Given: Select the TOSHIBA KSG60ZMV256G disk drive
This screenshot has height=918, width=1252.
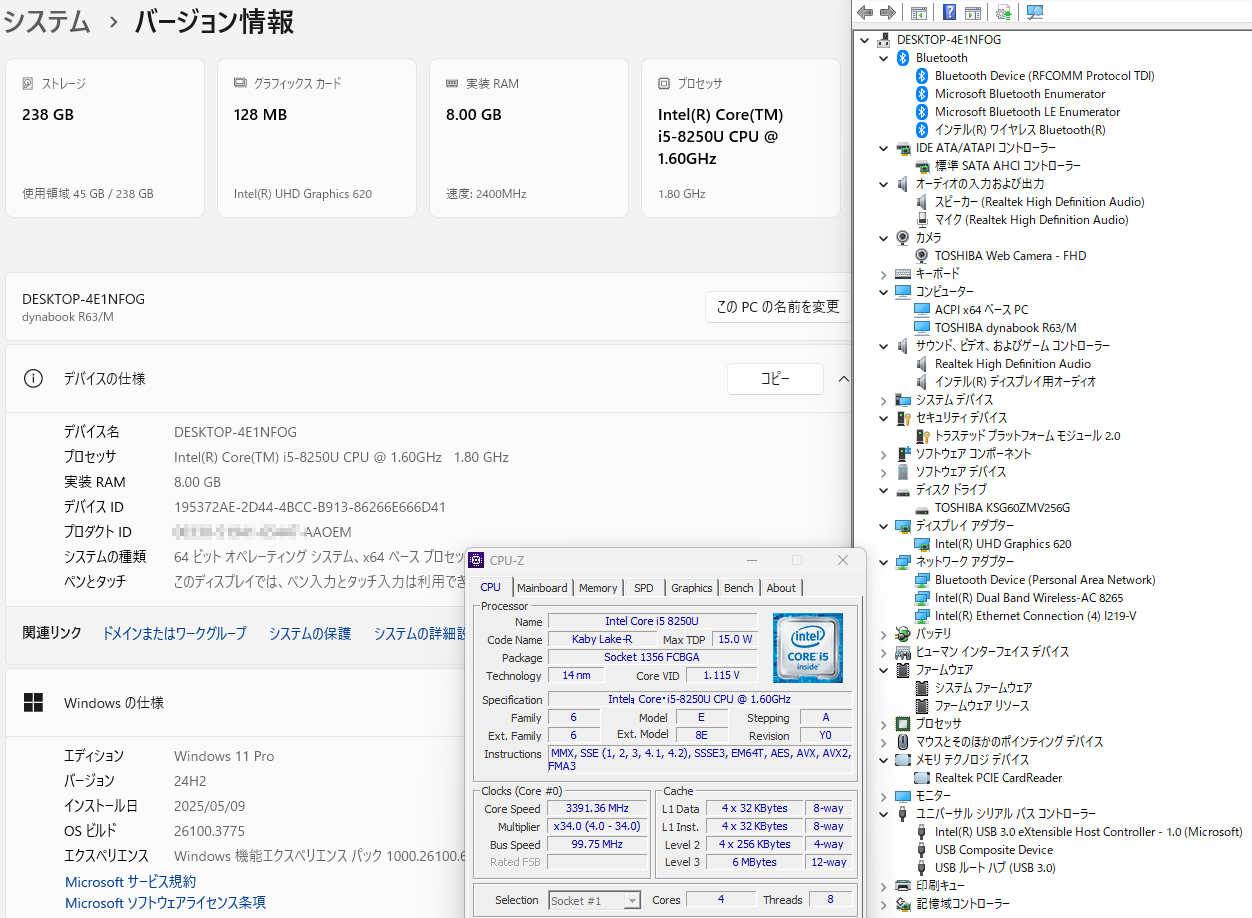Looking at the screenshot, I should coord(1002,508).
